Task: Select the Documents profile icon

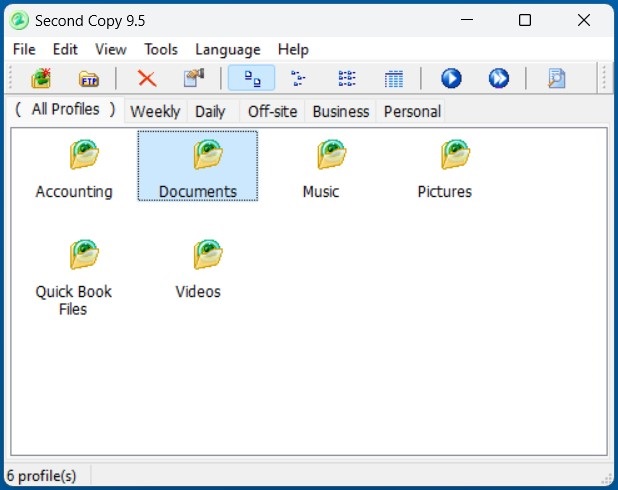Action: (208, 154)
